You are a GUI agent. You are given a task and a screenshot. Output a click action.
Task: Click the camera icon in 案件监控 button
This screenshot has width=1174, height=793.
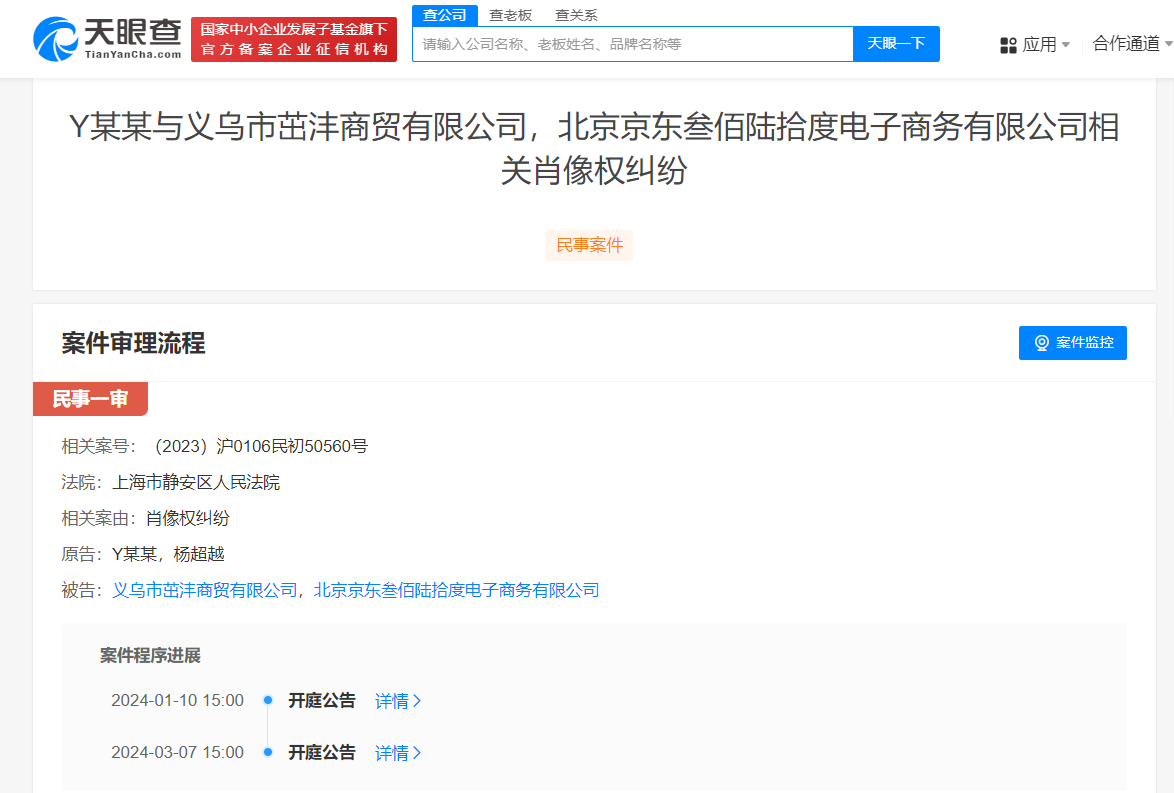1041,343
